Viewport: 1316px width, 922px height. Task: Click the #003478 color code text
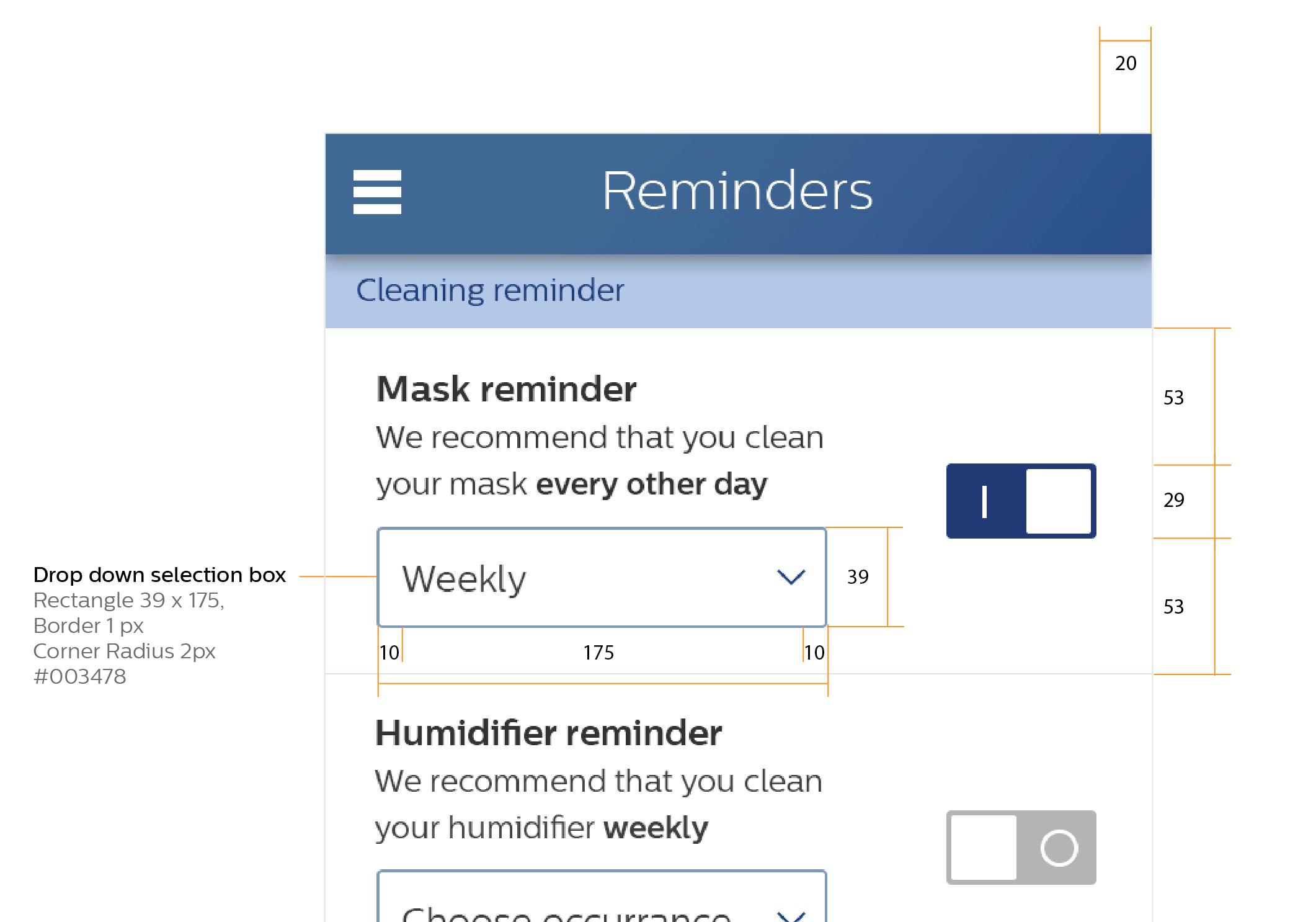(79, 676)
